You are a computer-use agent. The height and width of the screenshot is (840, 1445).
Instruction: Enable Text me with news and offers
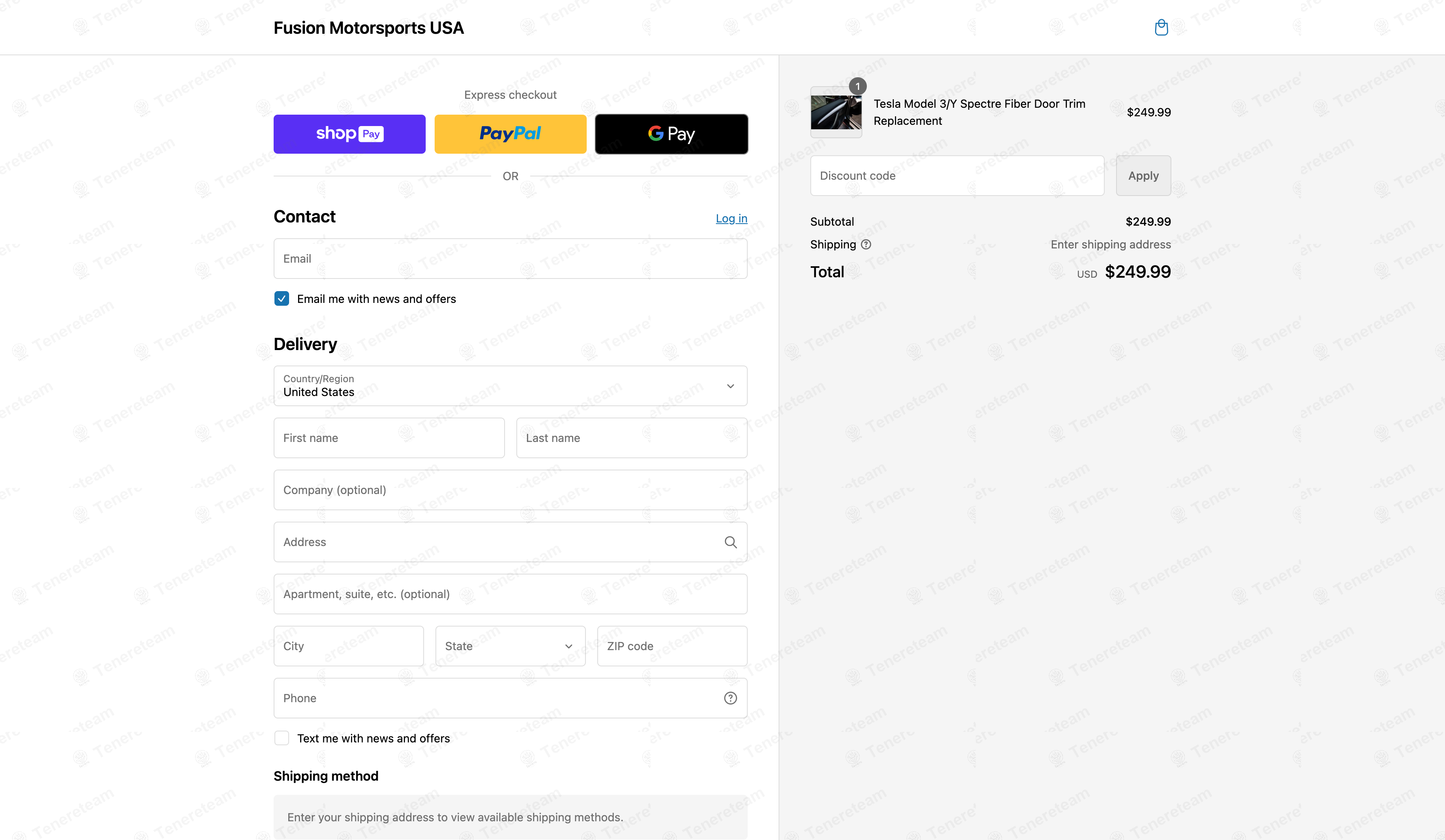281,738
